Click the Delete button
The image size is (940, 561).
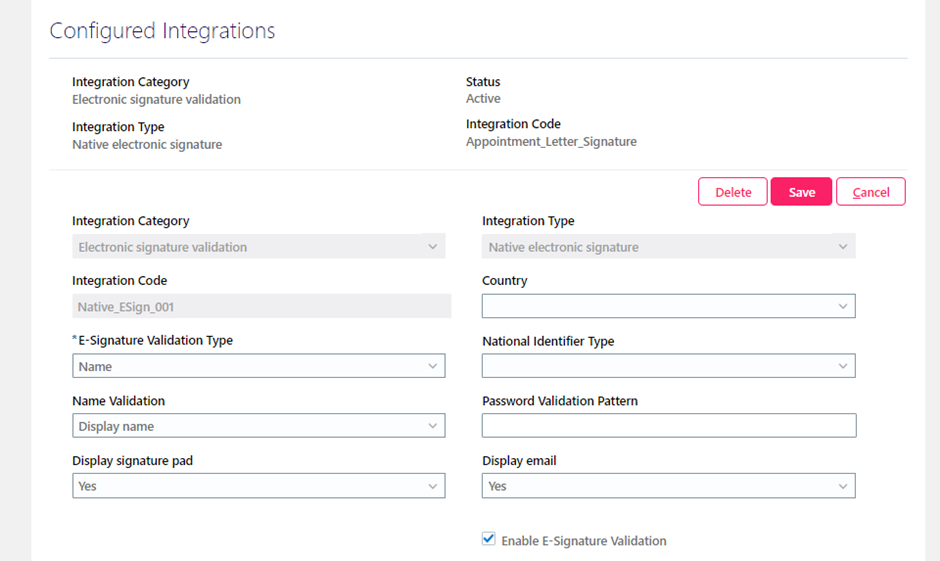(733, 192)
